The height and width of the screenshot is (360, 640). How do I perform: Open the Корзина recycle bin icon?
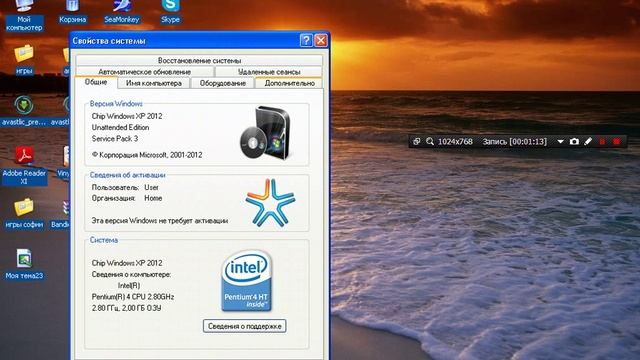pyautogui.click(x=72, y=12)
